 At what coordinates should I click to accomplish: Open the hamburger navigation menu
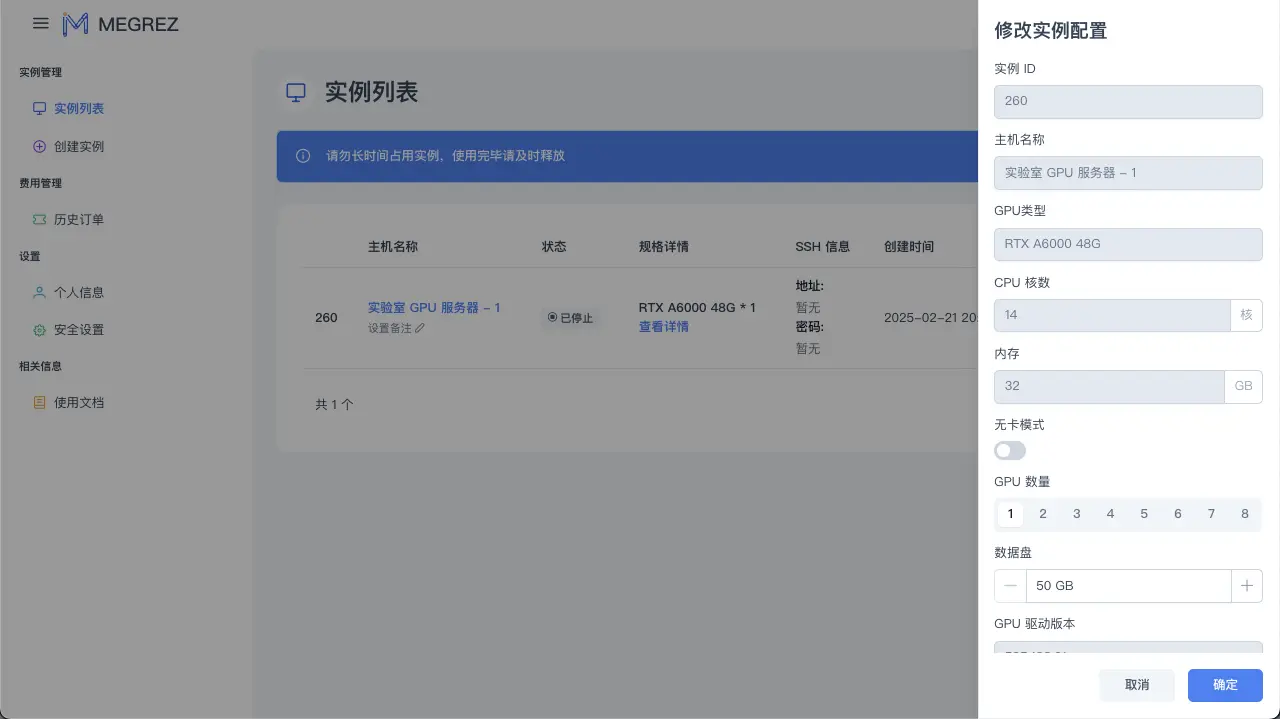(40, 24)
